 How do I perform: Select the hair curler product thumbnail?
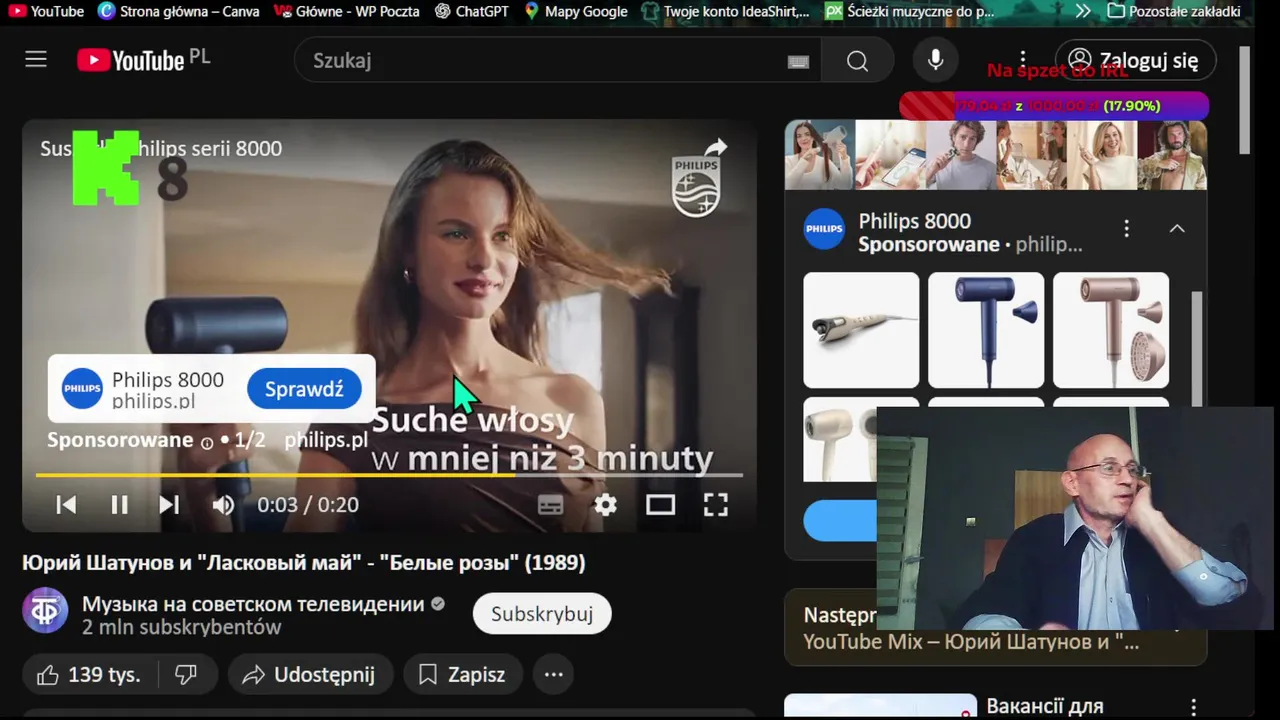tap(861, 330)
